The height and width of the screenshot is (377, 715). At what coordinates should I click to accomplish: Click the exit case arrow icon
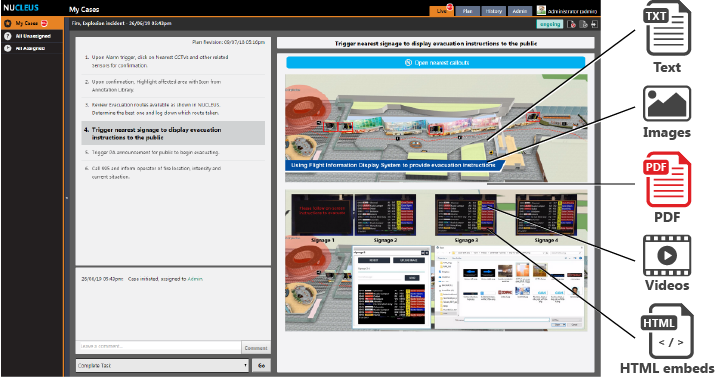point(594,24)
